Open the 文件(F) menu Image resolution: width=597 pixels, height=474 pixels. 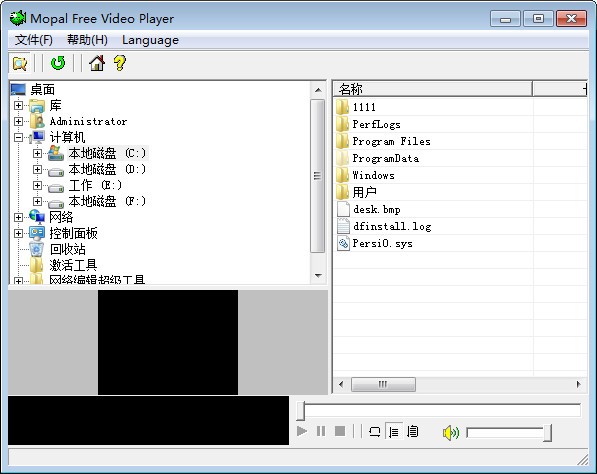pos(34,40)
